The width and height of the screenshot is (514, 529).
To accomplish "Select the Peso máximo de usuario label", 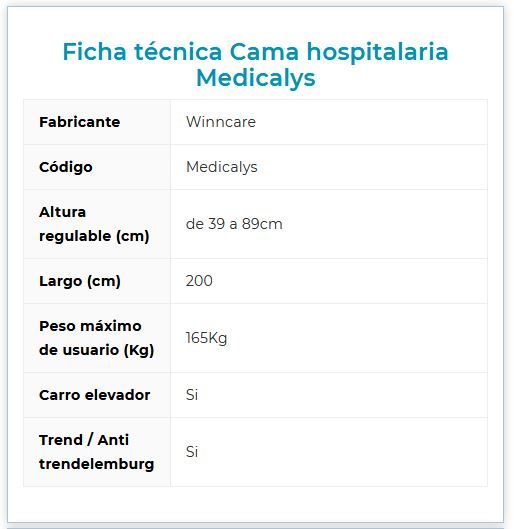I will tap(96, 338).
